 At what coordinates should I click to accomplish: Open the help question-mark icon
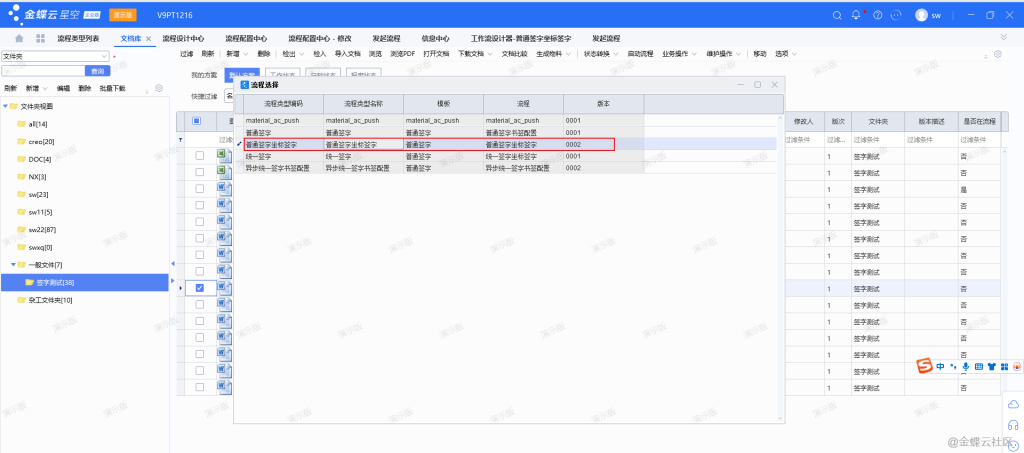point(878,15)
